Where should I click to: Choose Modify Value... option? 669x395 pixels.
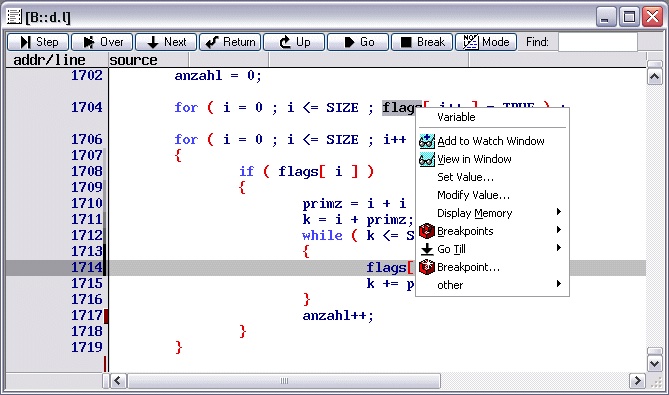pyautogui.click(x=492, y=195)
